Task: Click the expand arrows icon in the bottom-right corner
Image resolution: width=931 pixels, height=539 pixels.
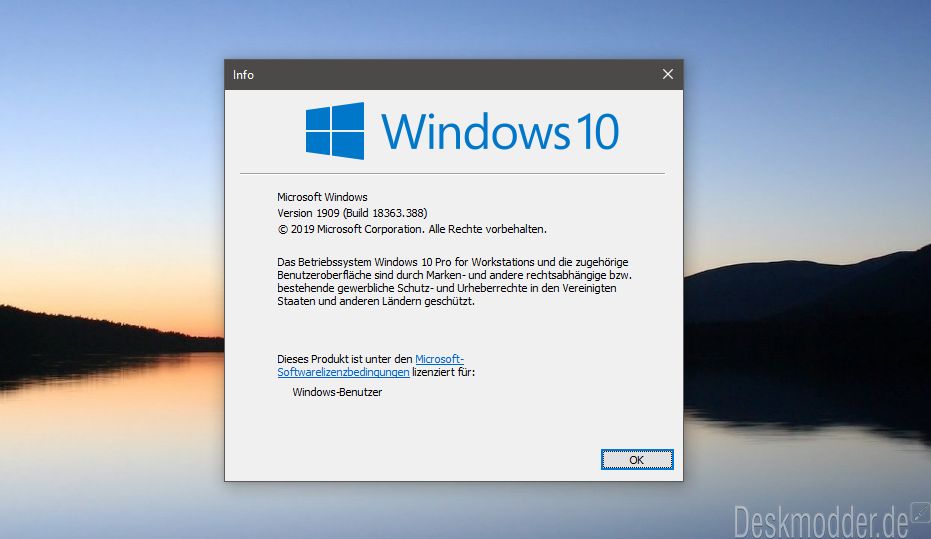Action: 920,513
